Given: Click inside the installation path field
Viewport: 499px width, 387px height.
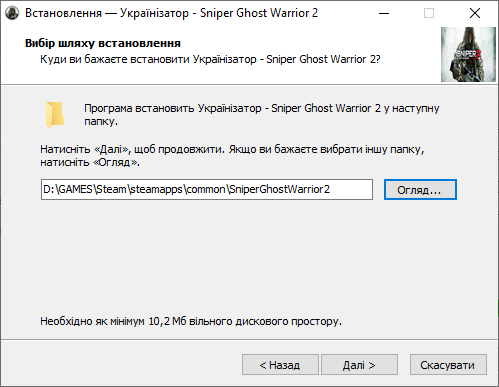Looking at the screenshot, I should pyautogui.click(x=207, y=190).
